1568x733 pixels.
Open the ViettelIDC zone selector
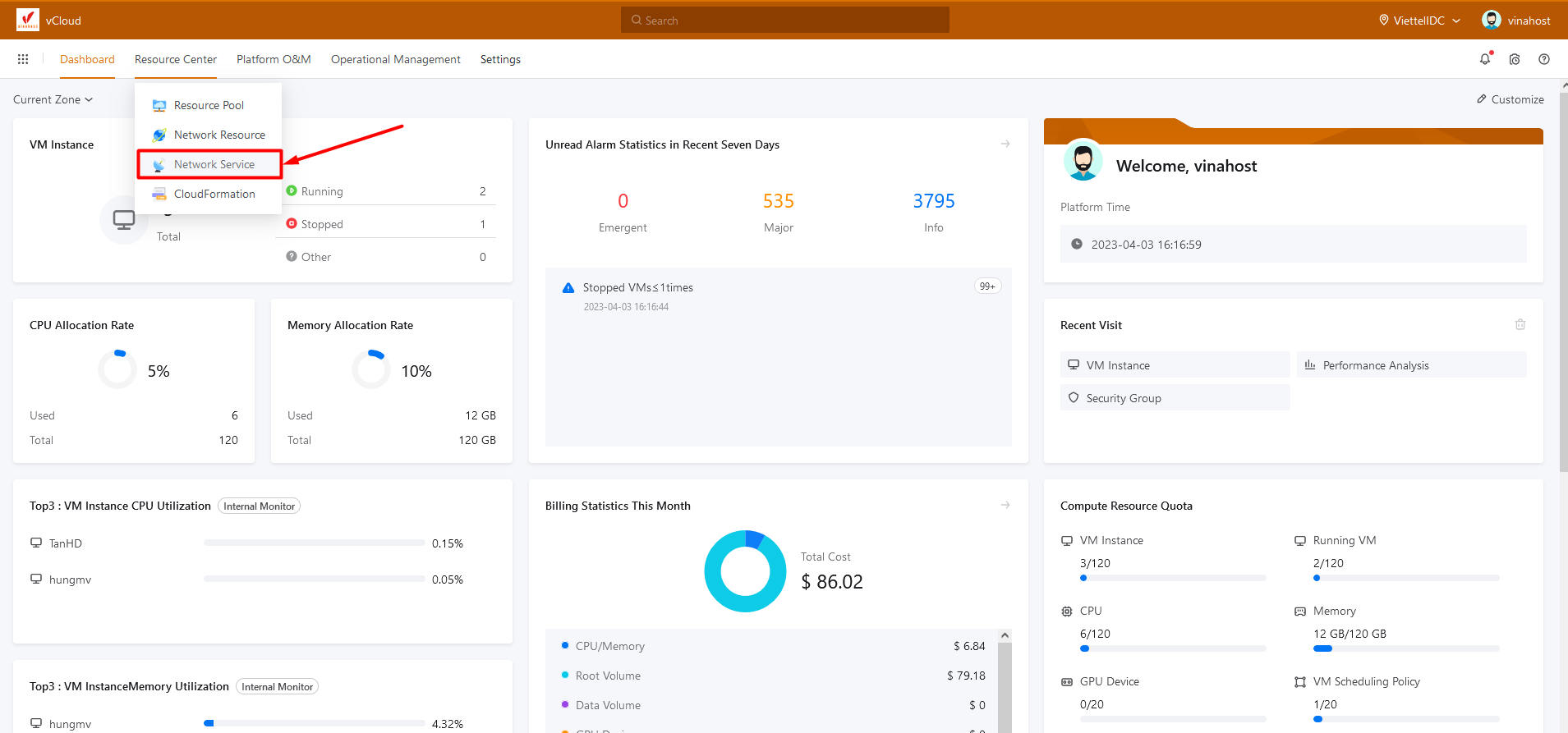tap(1419, 21)
